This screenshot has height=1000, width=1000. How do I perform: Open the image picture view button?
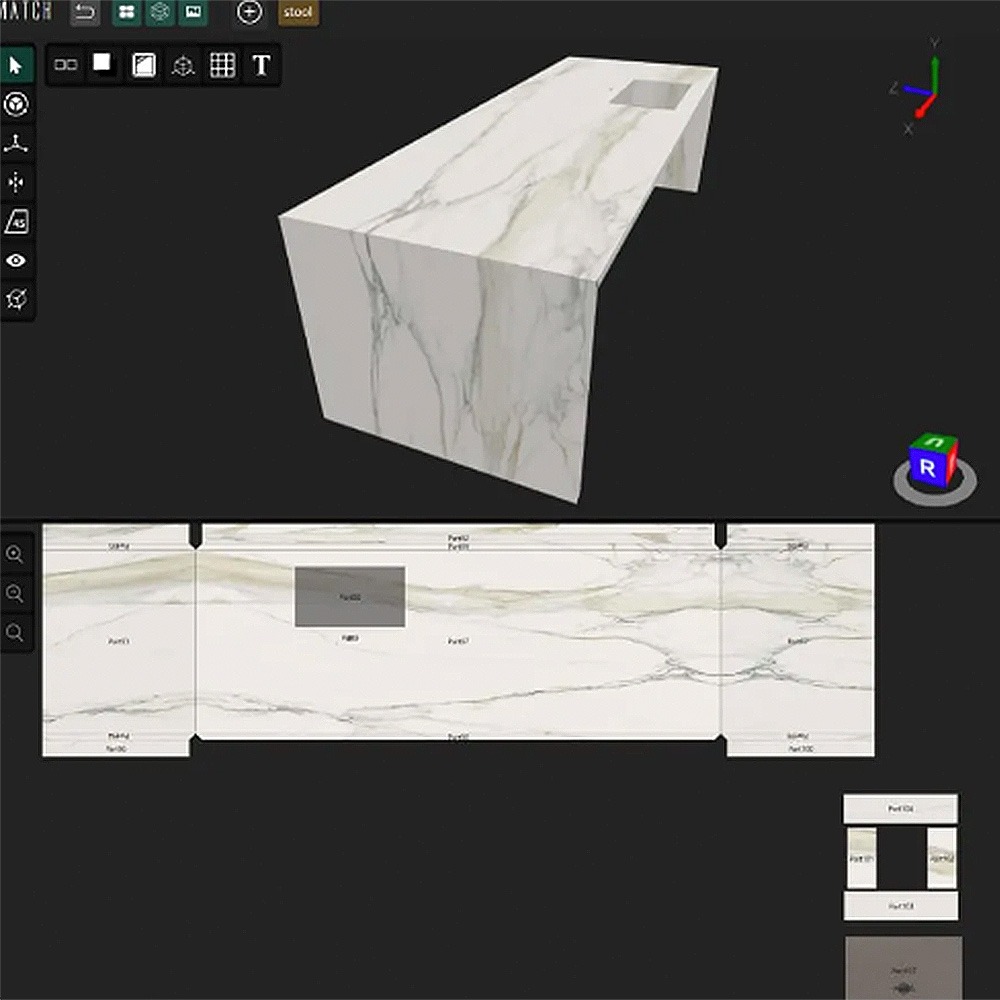[193, 12]
